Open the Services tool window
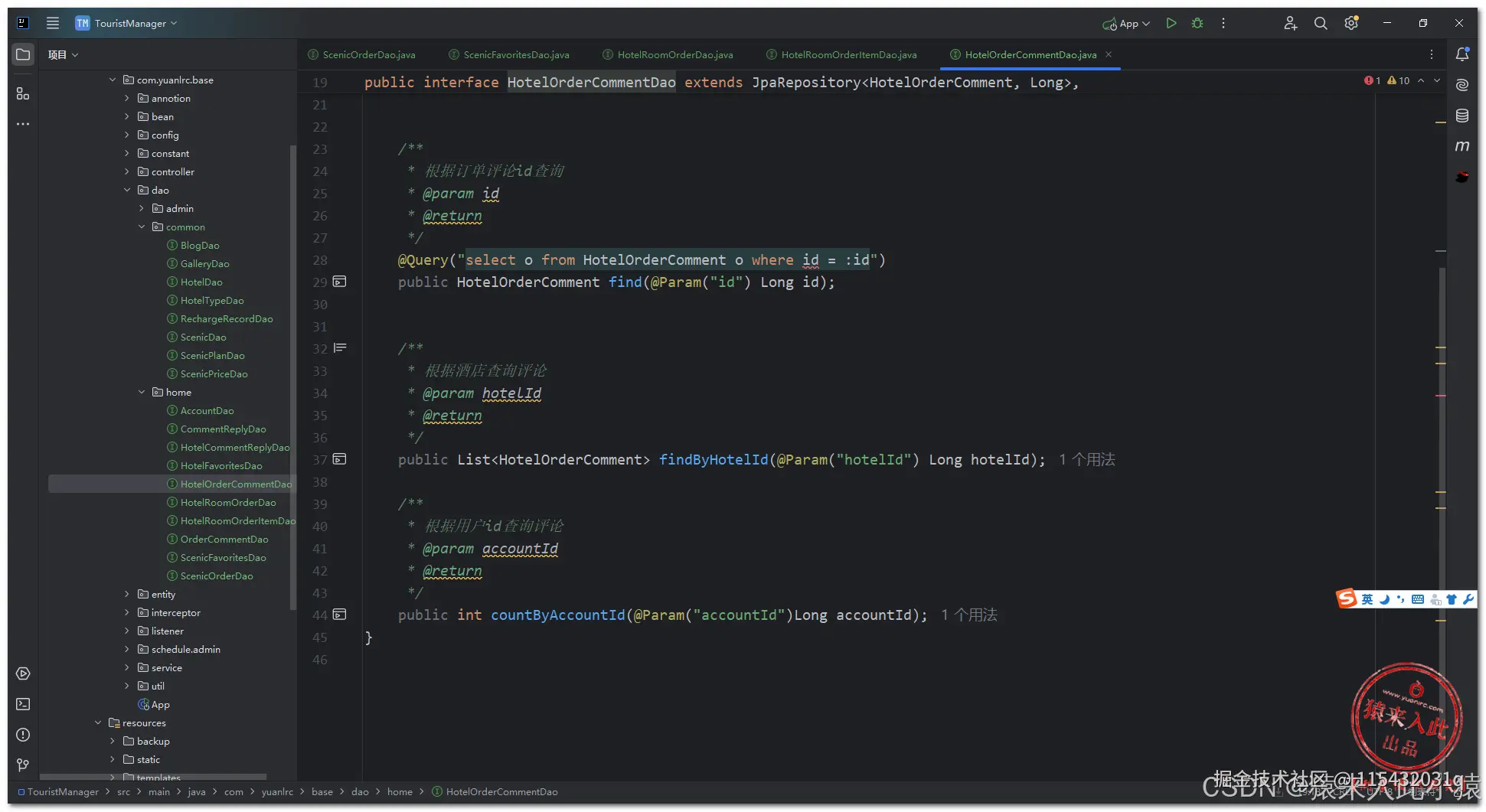The height and width of the screenshot is (812, 1486). (23, 673)
